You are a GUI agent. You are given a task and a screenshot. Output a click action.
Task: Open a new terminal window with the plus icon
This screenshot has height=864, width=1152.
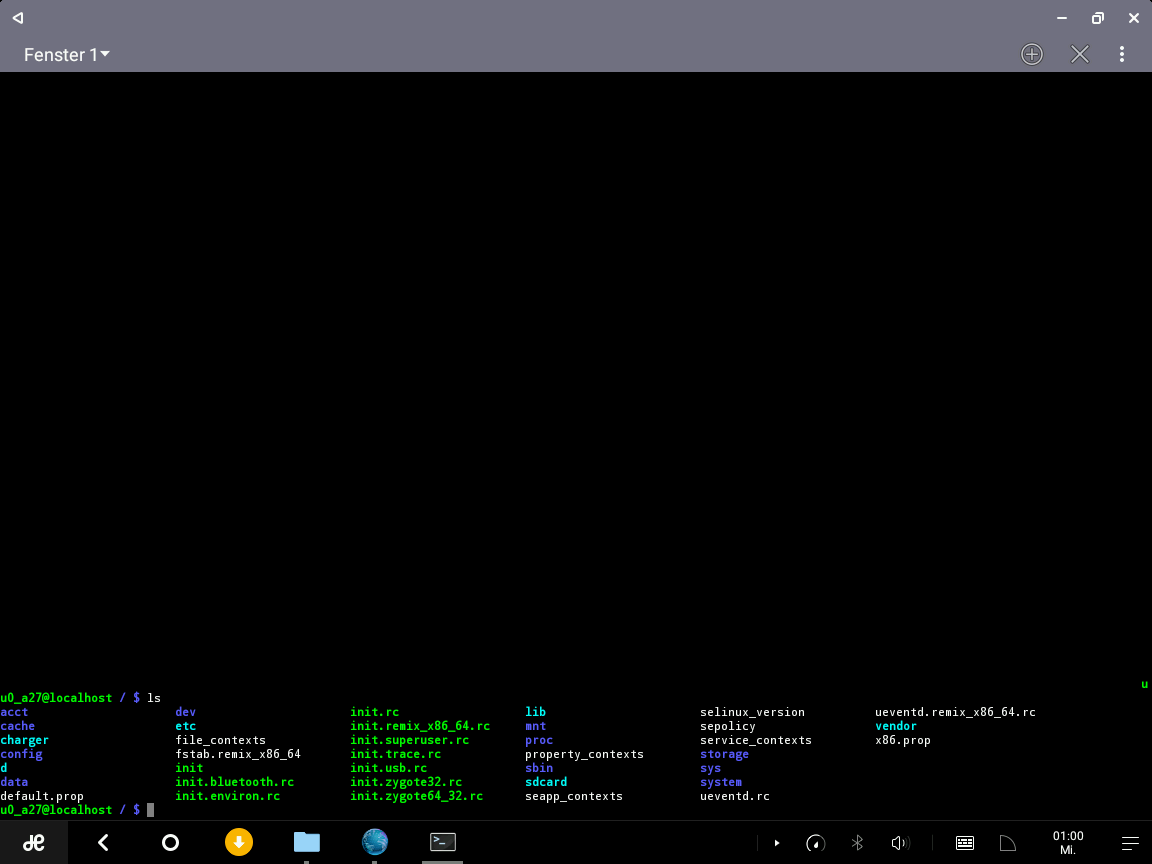click(x=1031, y=54)
